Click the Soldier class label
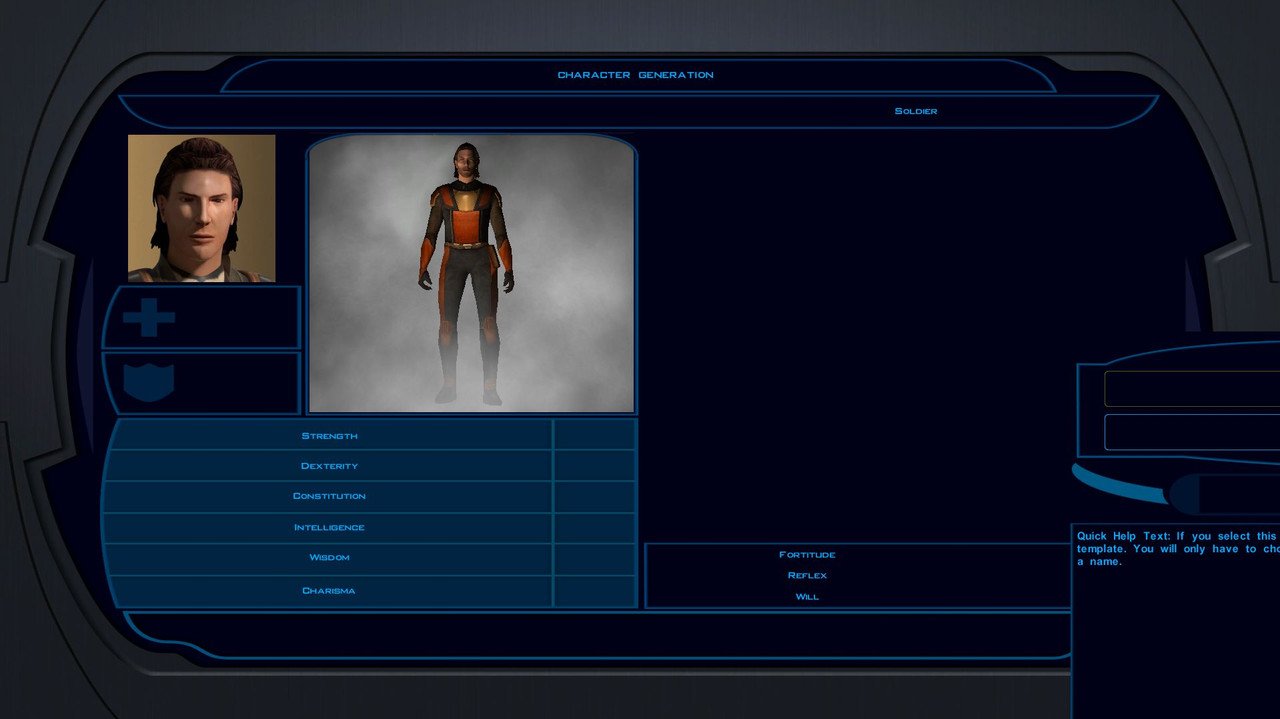Viewport: 1280px width, 719px height. [x=916, y=111]
